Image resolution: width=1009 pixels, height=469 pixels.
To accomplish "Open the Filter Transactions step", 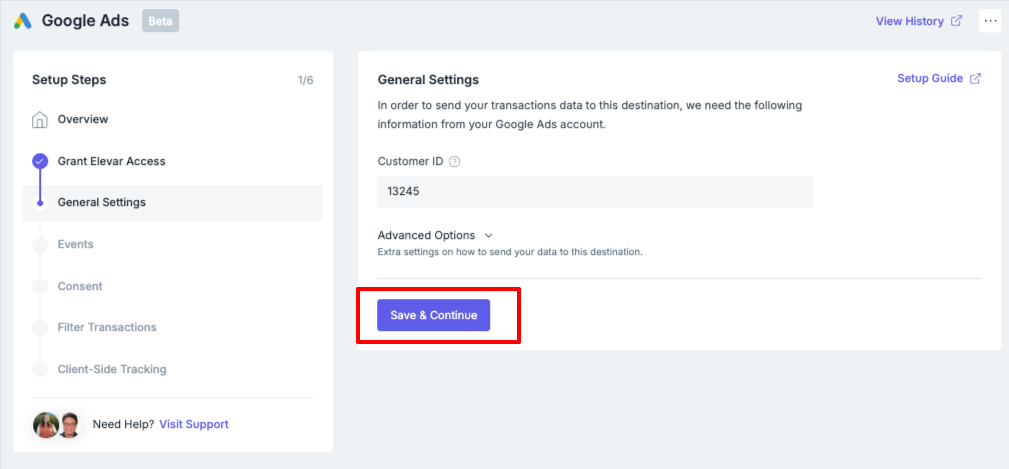I will tap(107, 327).
